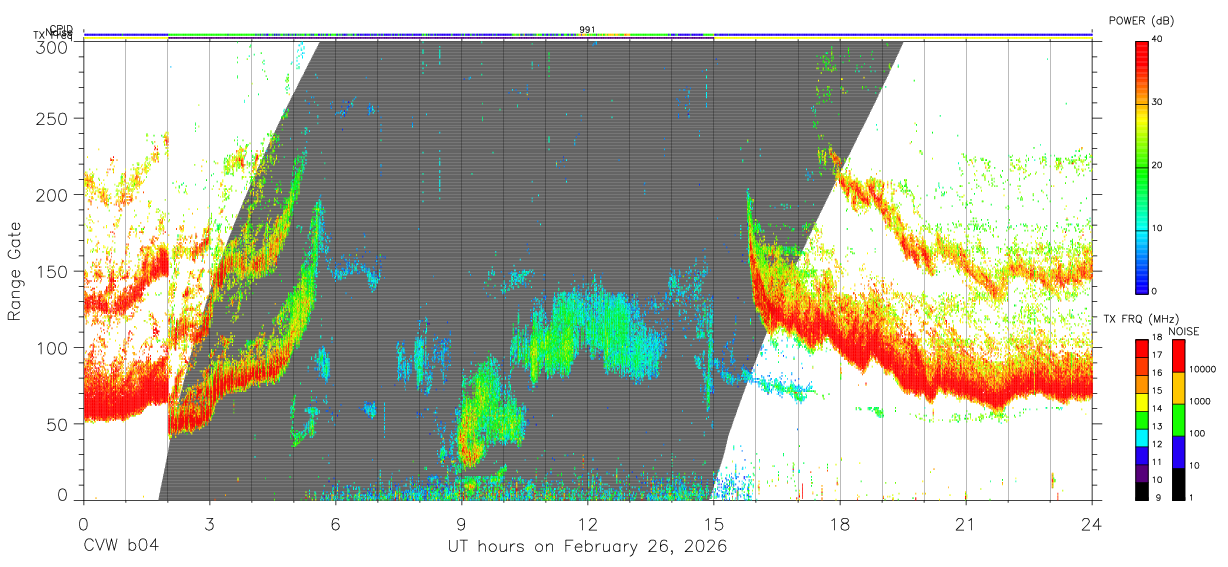Click the 'TX FRQ (MHz)' legend title
The image size is (1228, 567).
click(x=1140, y=320)
